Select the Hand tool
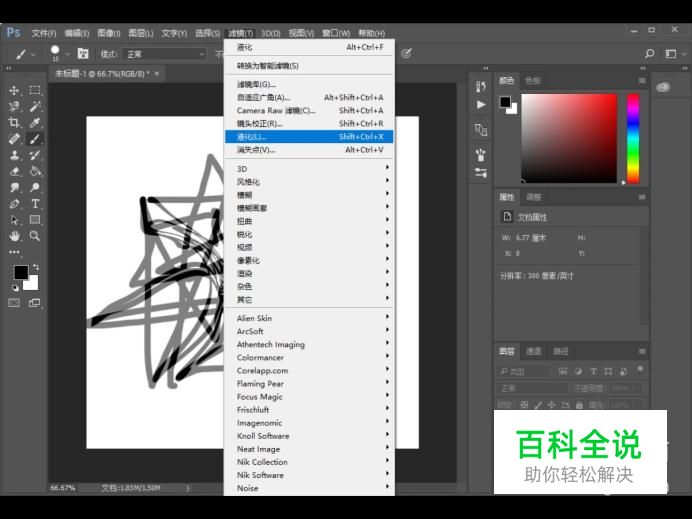 14,236
